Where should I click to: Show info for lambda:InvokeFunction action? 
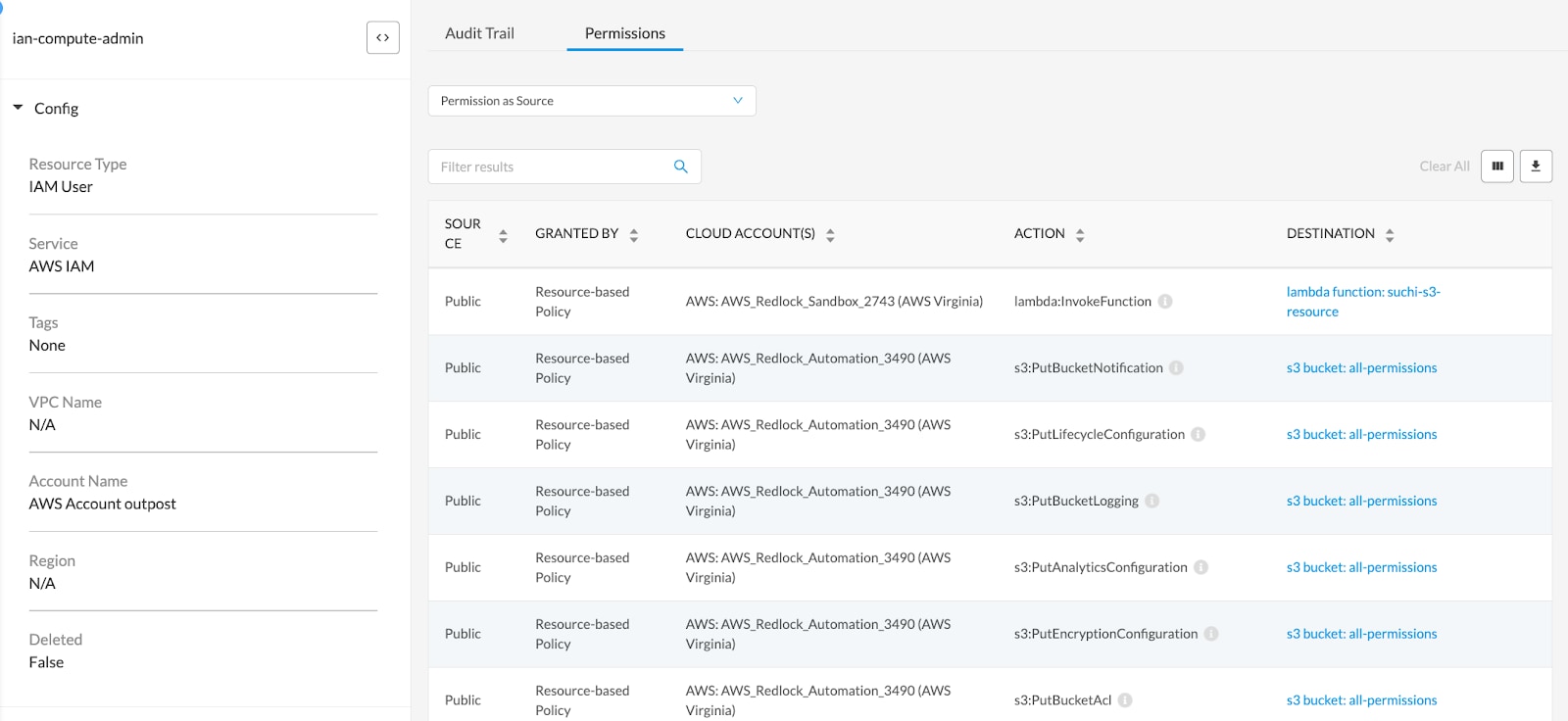tap(1165, 302)
